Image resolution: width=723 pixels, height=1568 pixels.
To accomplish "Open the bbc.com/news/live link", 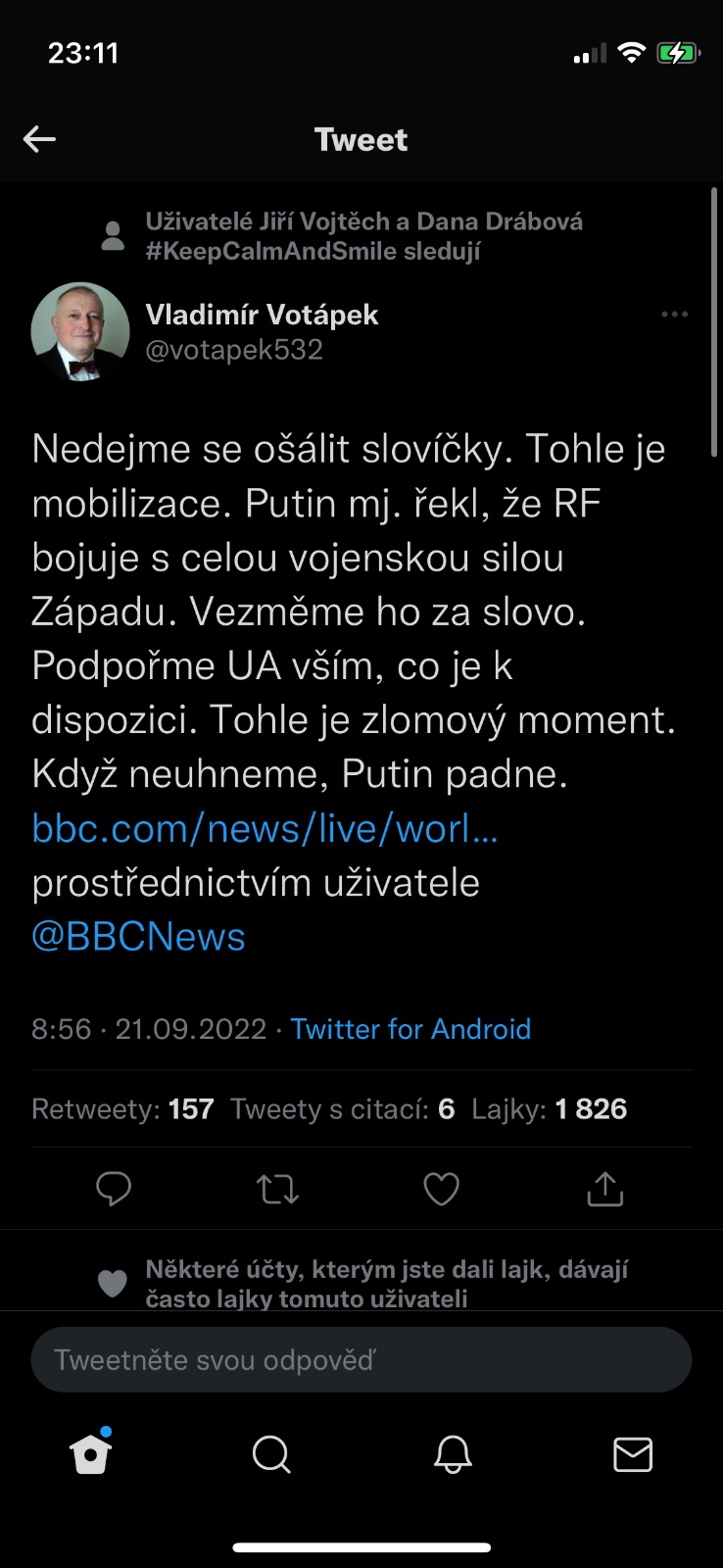I will [265, 829].
